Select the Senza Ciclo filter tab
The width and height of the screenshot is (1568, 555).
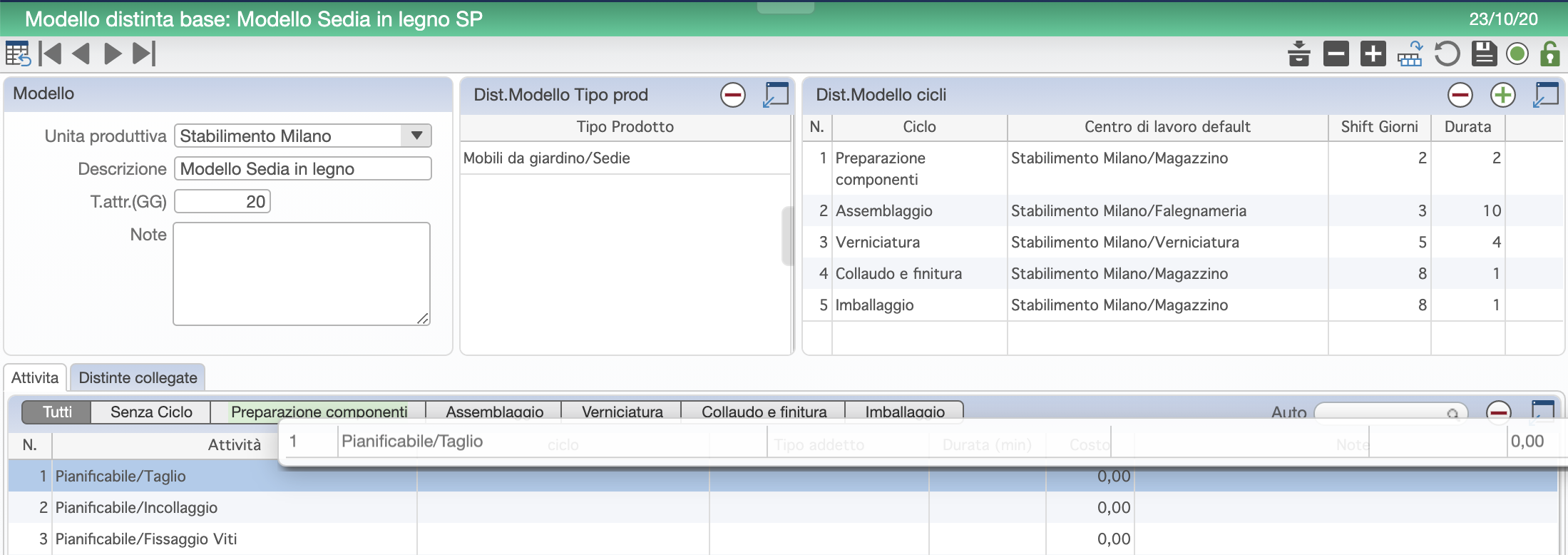pyautogui.click(x=151, y=412)
